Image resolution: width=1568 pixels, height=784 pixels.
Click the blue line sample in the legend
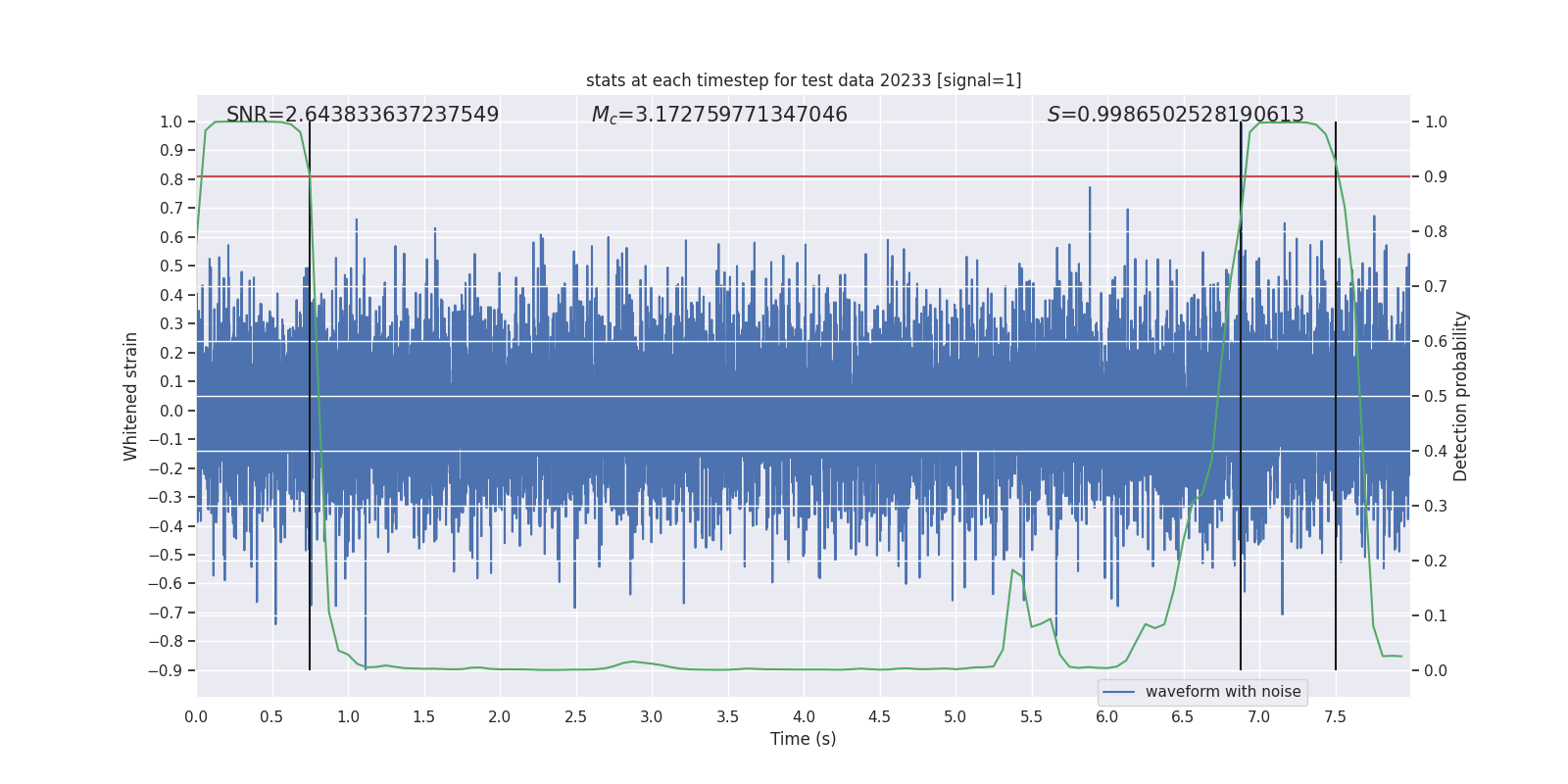point(1118,692)
